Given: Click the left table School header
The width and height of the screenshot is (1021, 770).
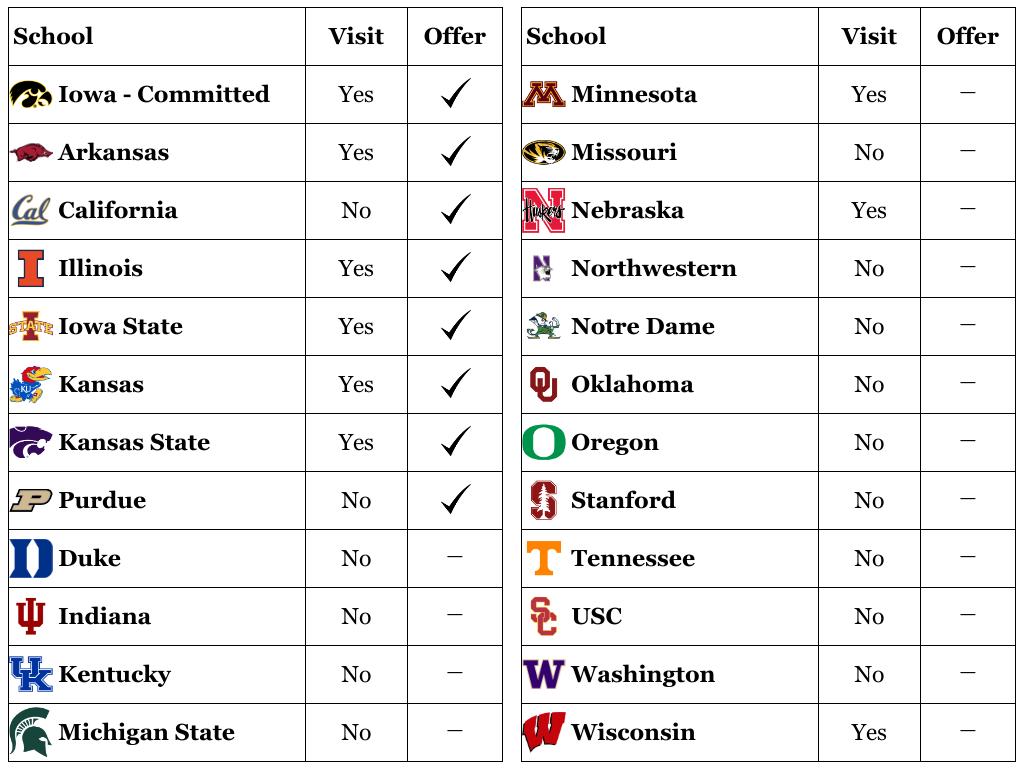Looking at the screenshot, I should pos(53,37).
